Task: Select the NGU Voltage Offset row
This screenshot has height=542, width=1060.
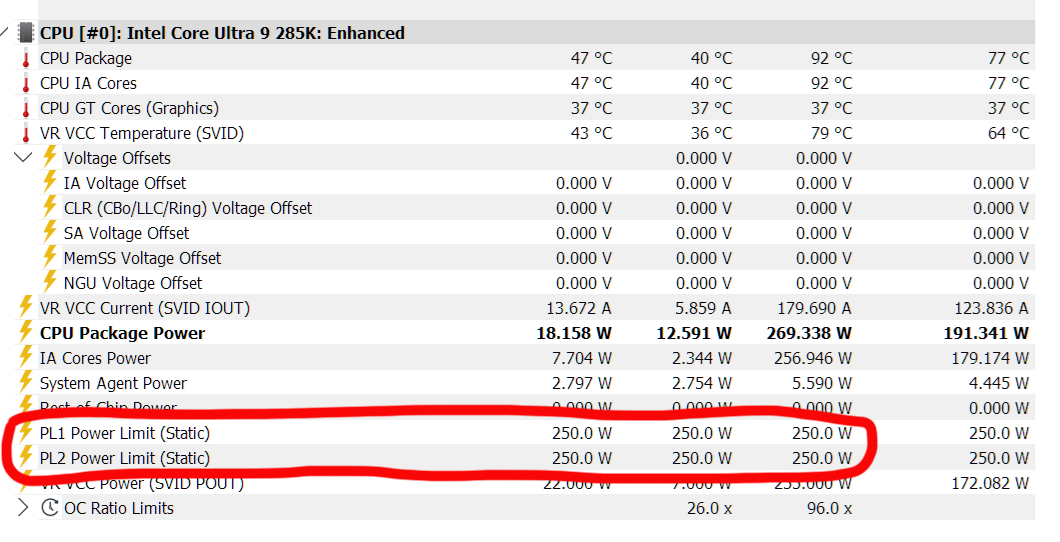Action: point(133,284)
